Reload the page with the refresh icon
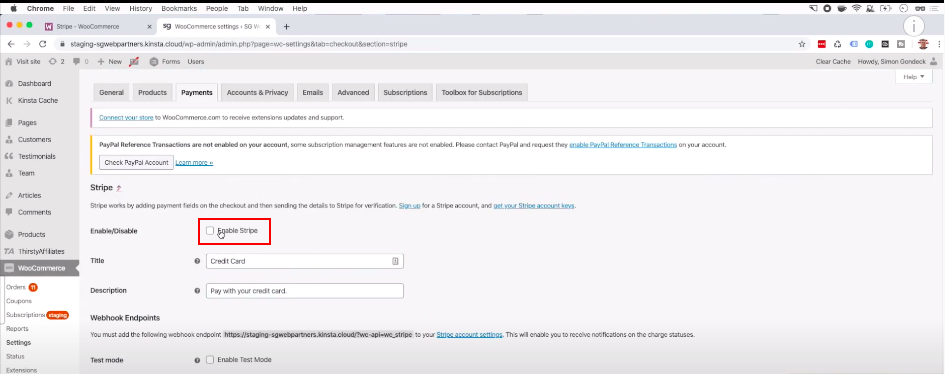 pos(43,44)
